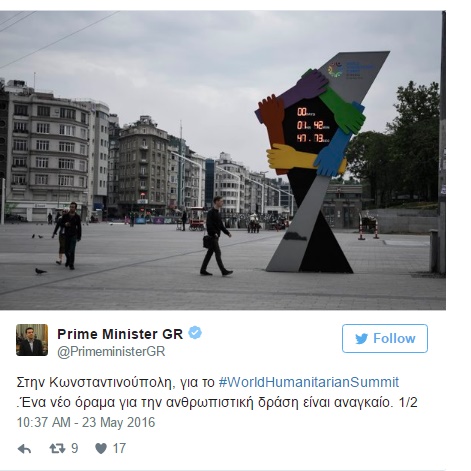Click the tweet line ending in "αναγκαίο. 1/2"
471x471 pixels.
[217, 402]
